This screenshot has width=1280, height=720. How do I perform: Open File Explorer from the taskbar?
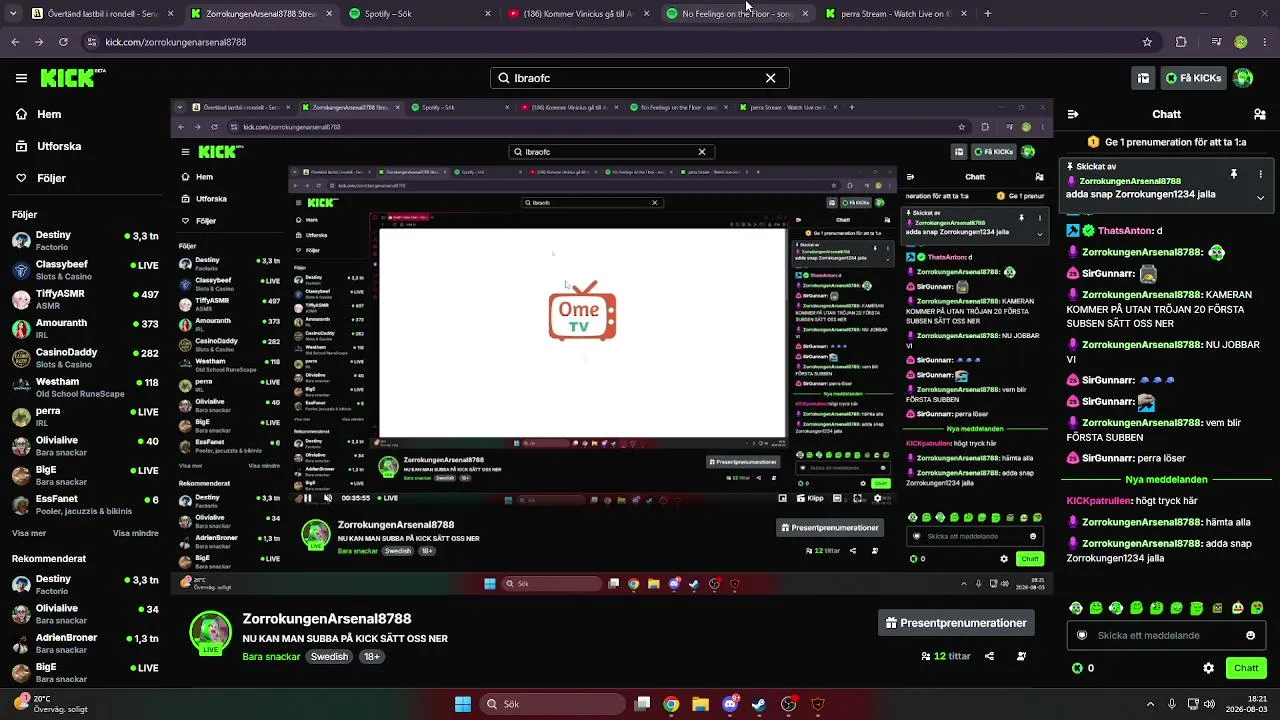700,704
